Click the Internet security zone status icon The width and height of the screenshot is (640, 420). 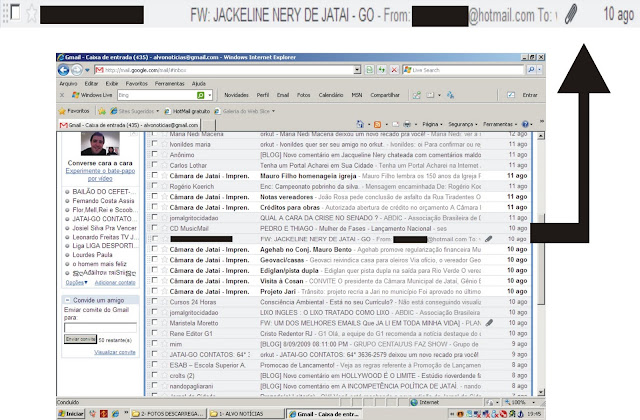414,402
